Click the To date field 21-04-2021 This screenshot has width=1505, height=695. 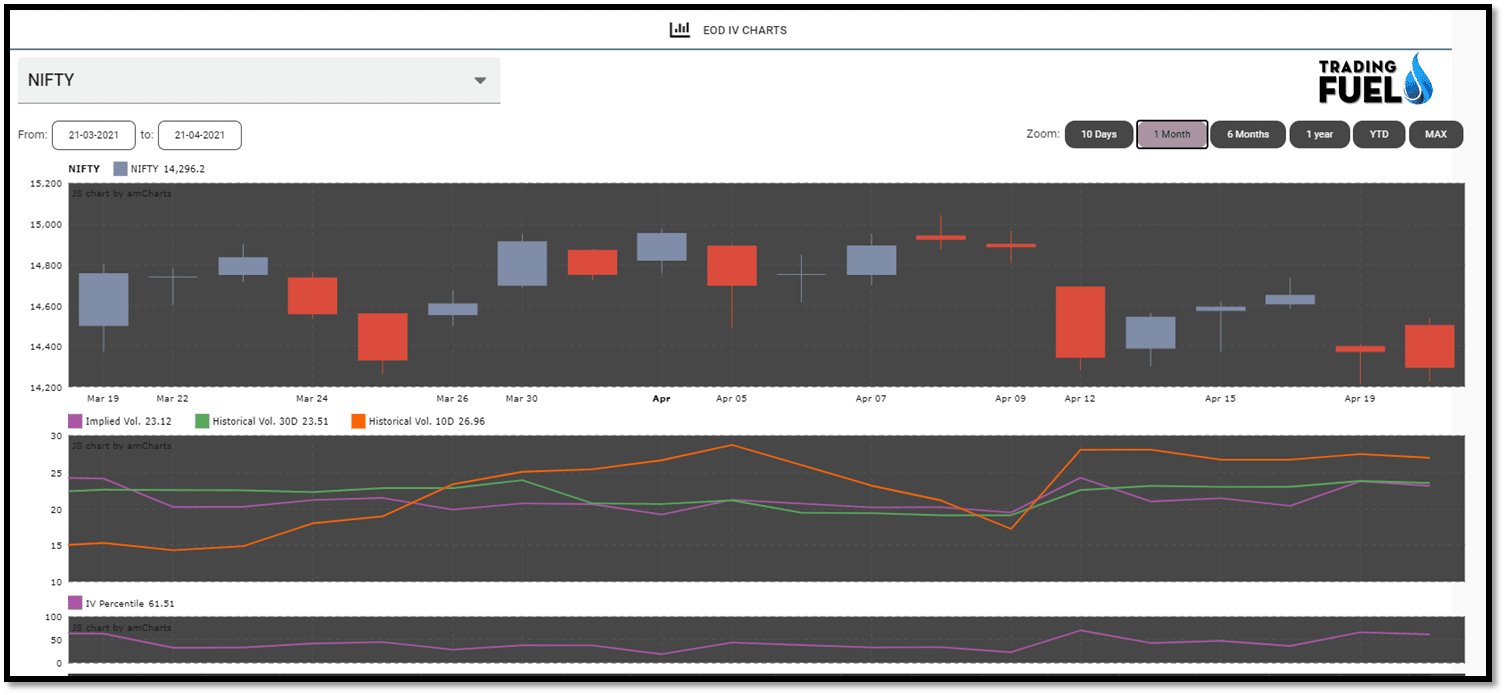[199, 135]
